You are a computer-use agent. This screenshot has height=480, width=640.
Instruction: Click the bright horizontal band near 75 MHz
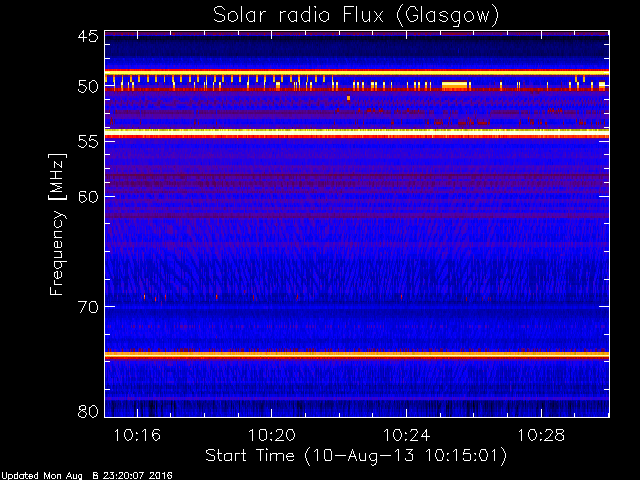(356, 355)
